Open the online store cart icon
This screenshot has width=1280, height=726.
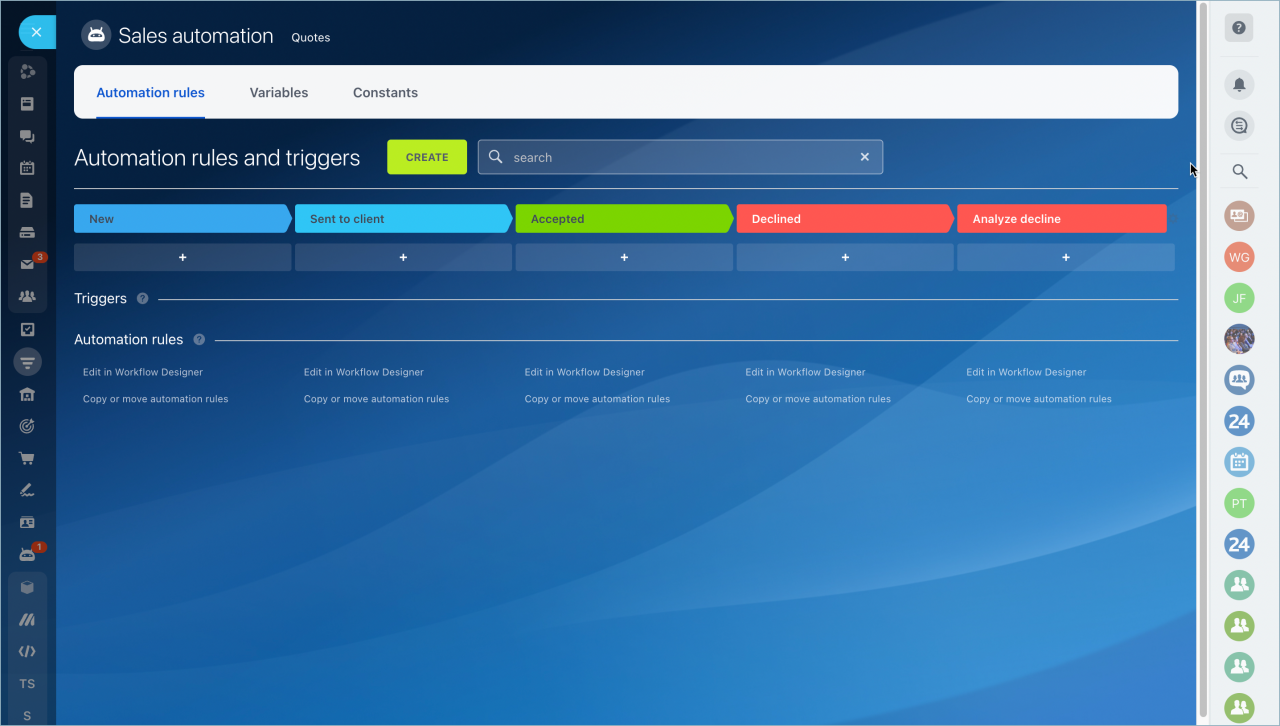[28, 458]
